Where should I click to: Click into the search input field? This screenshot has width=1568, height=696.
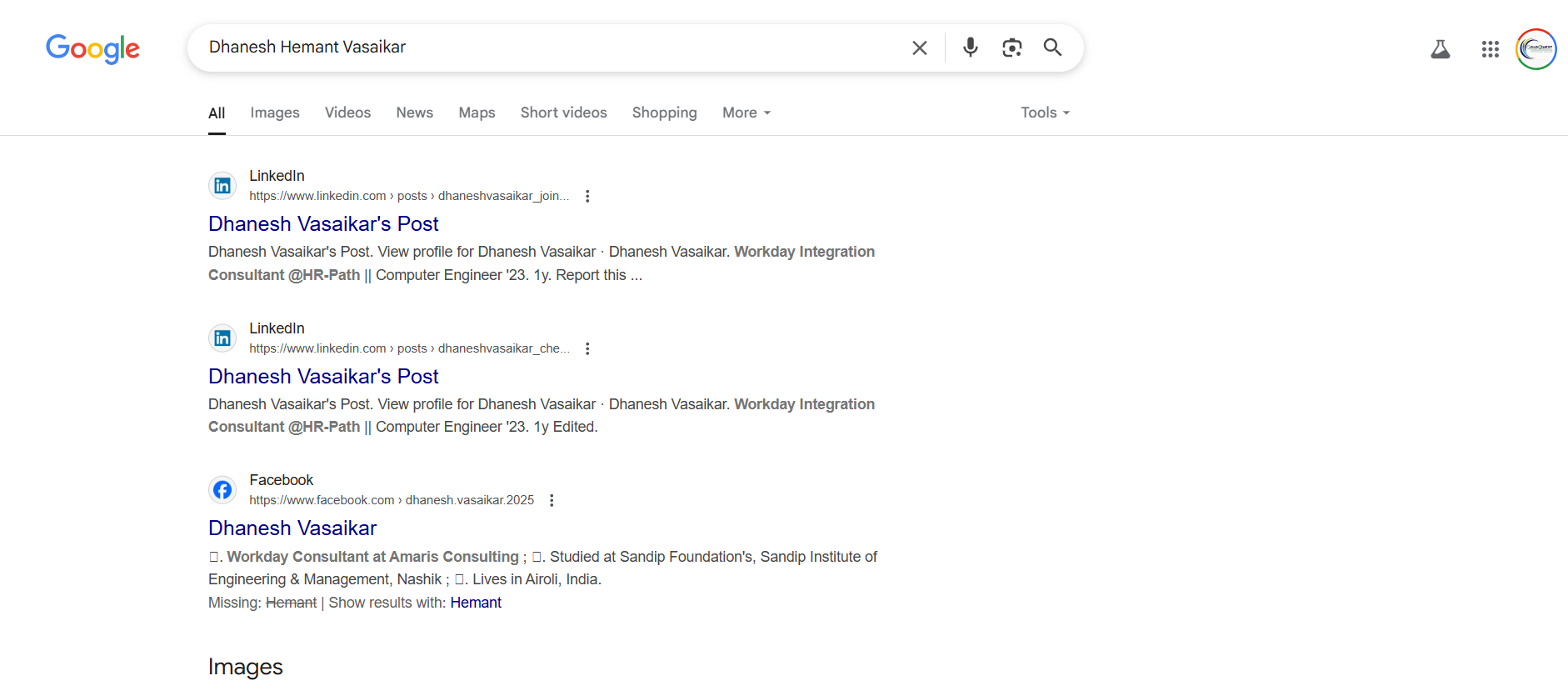(550, 48)
